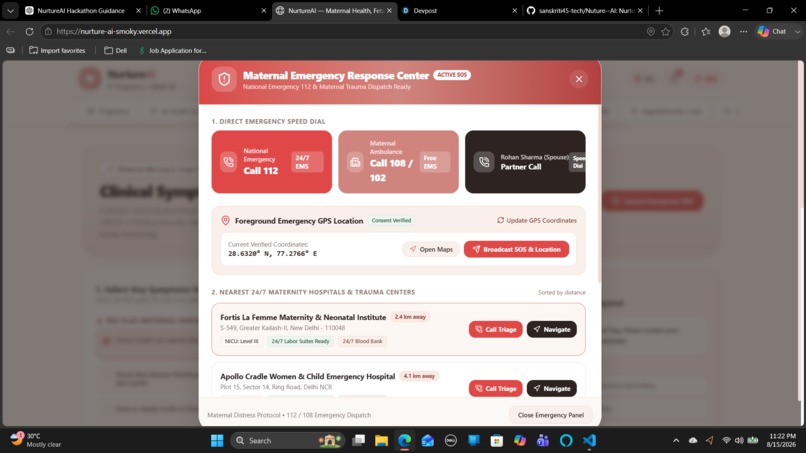806x453 pixels.
Task: Switch to the GitHub sanskriti45-tech tab
Action: point(585,10)
